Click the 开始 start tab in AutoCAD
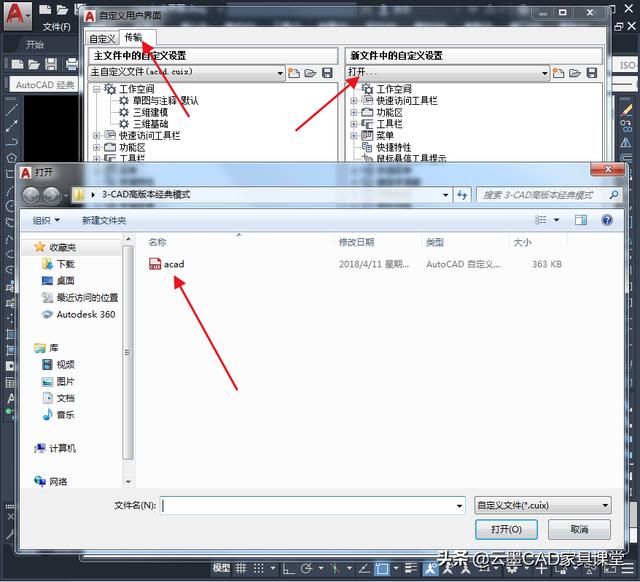 34,45
